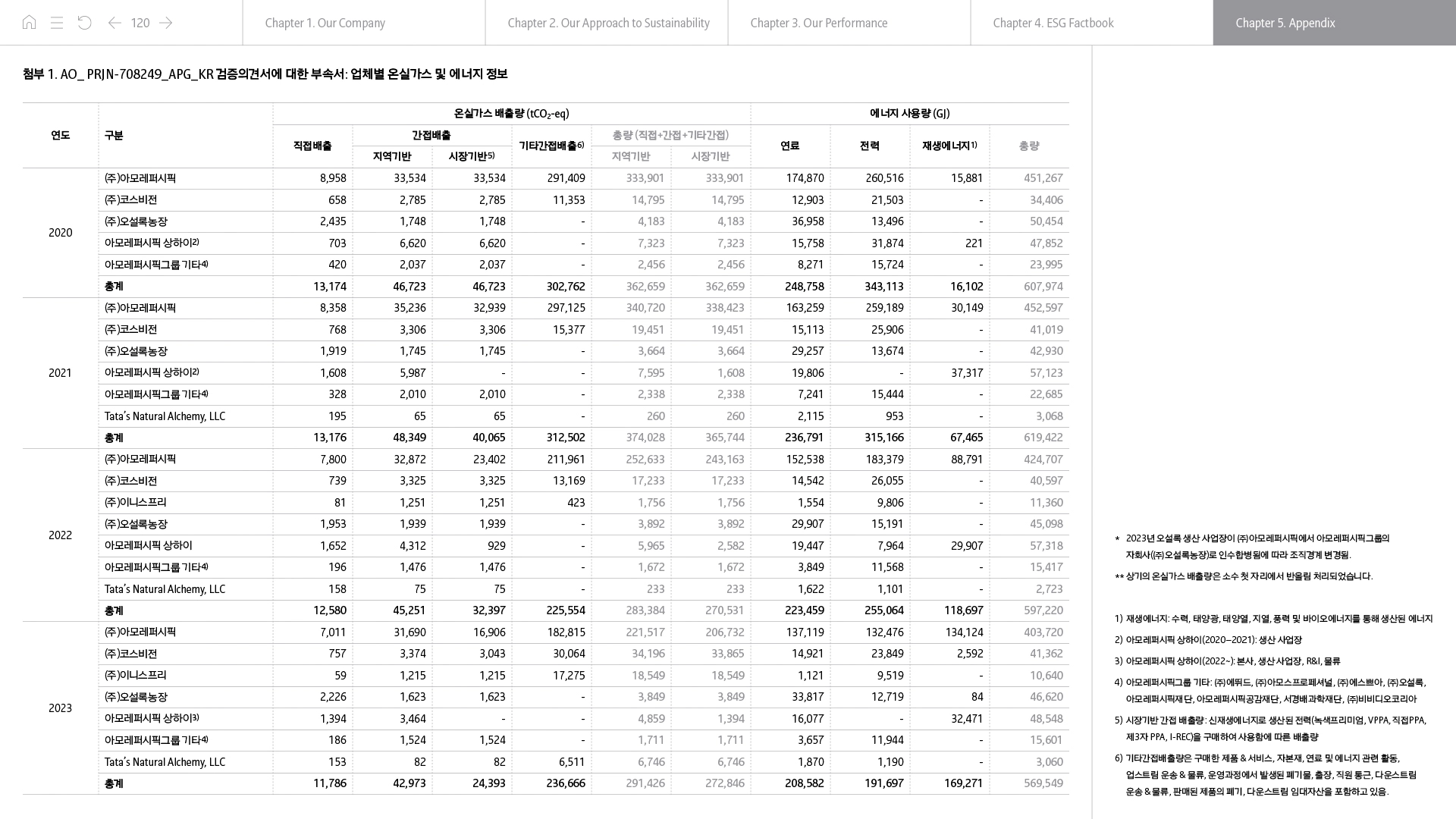1456x819 pixels.
Task: Click the home icon
Action: point(29,23)
